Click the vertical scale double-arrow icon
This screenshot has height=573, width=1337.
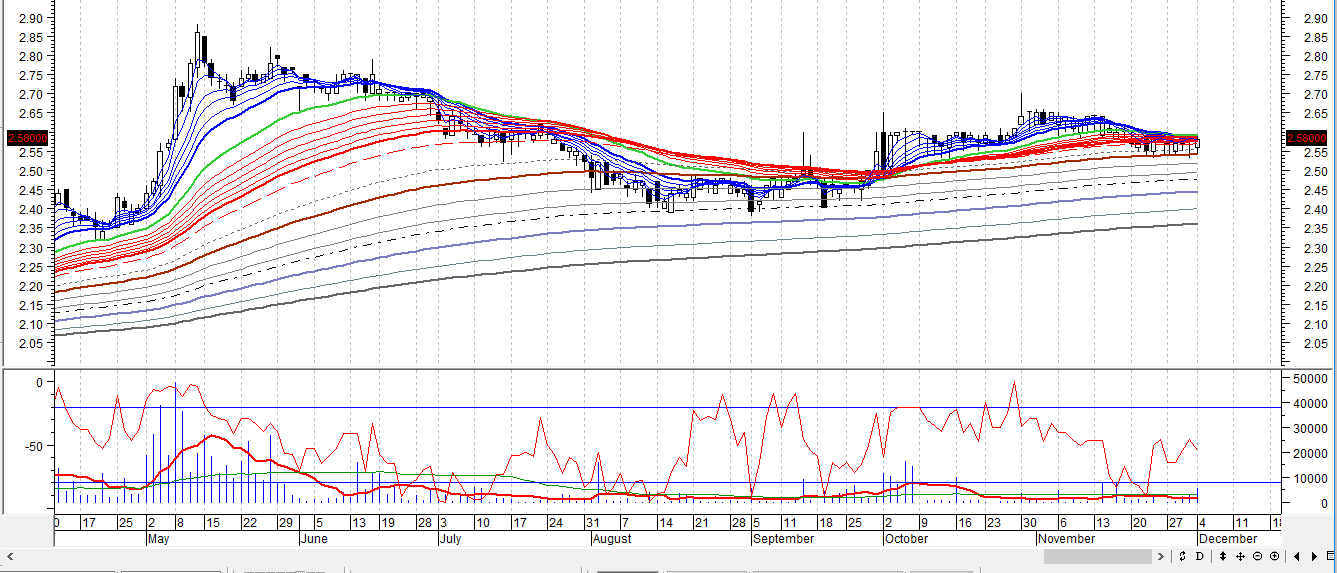(x=1223, y=556)
